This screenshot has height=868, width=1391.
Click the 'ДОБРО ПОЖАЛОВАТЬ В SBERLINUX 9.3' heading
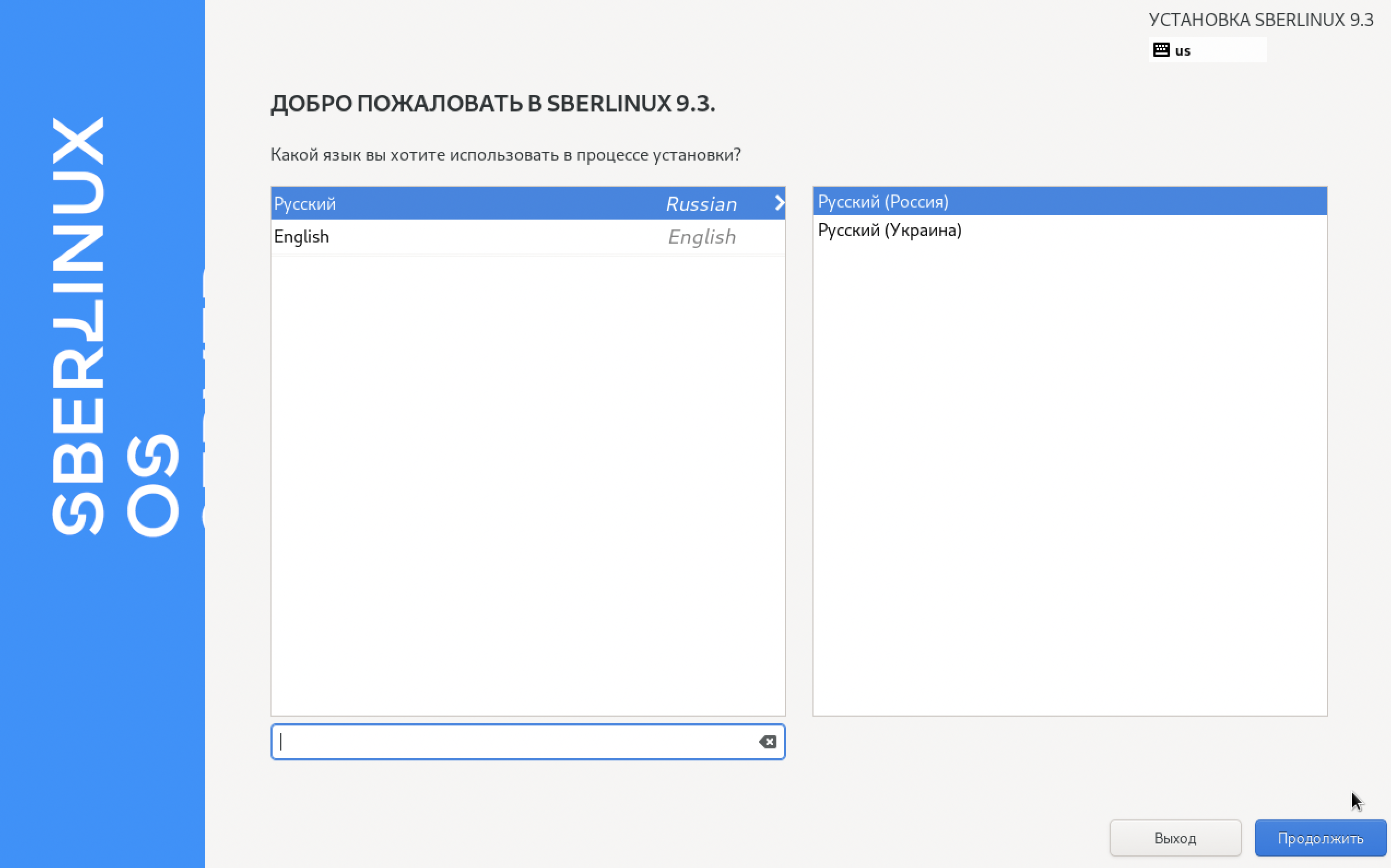coord(493,103)
